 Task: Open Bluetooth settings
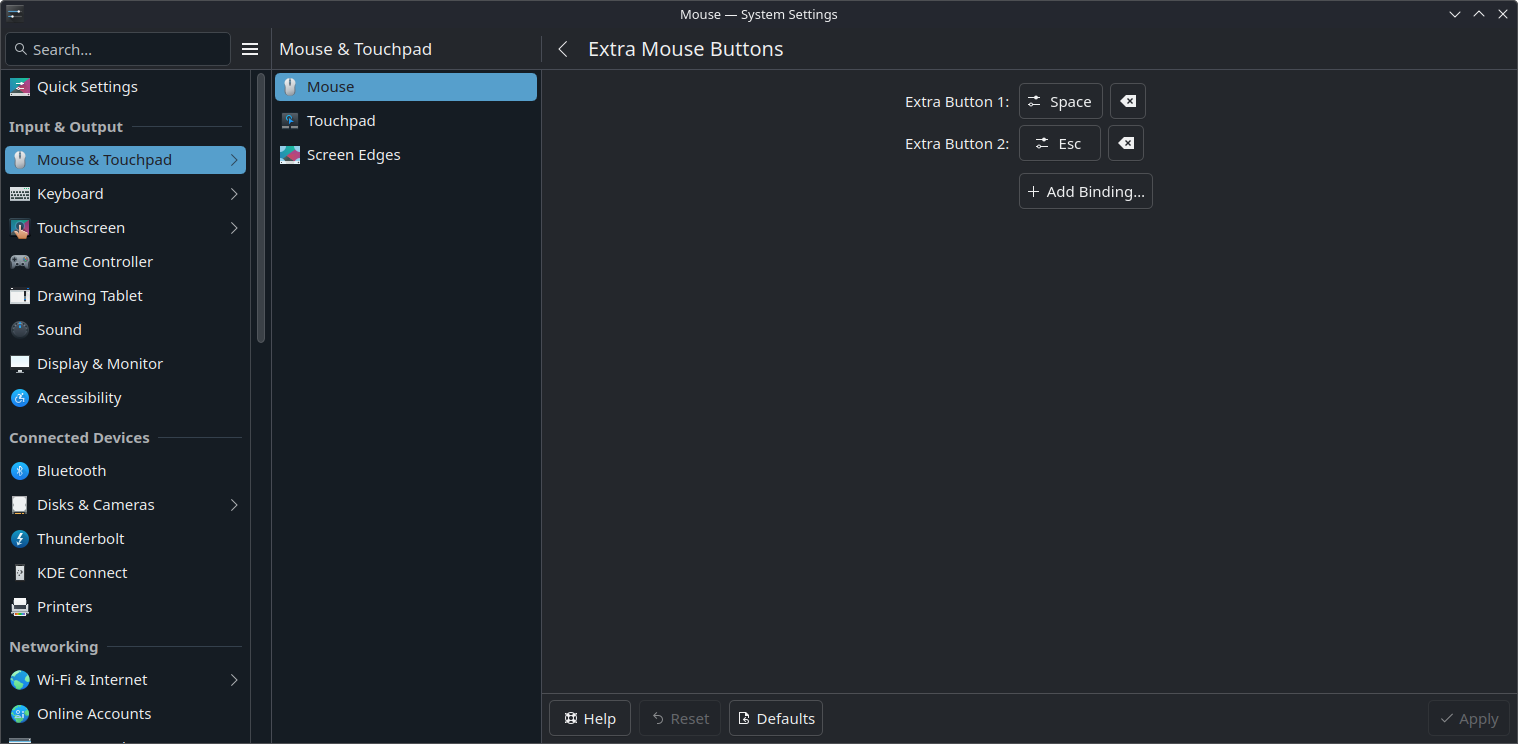[125, 471]
